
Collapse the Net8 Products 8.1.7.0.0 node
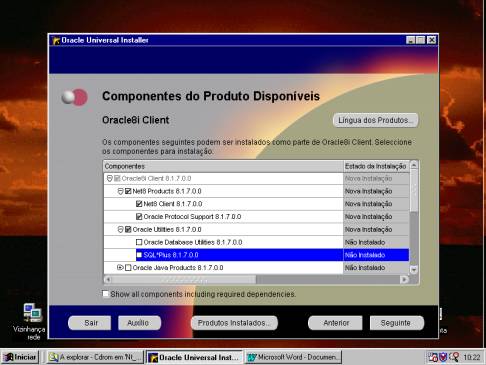click(120, 191)
